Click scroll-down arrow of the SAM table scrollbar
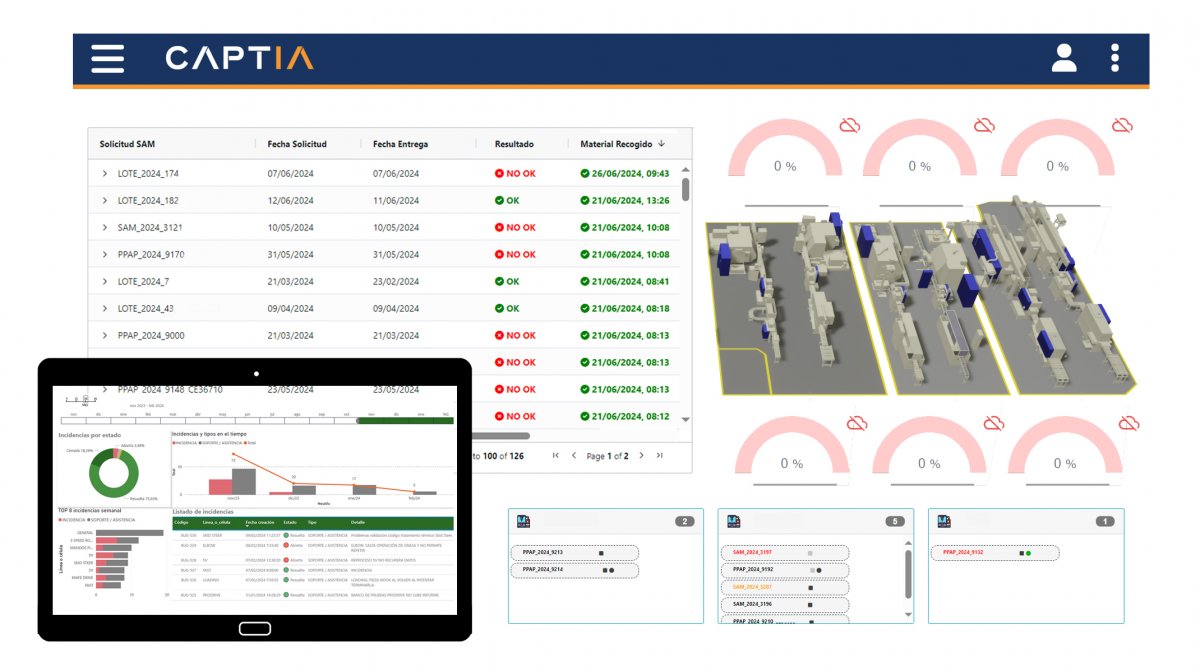Viewport: 1200px width, 672px height. click(685, 419)
